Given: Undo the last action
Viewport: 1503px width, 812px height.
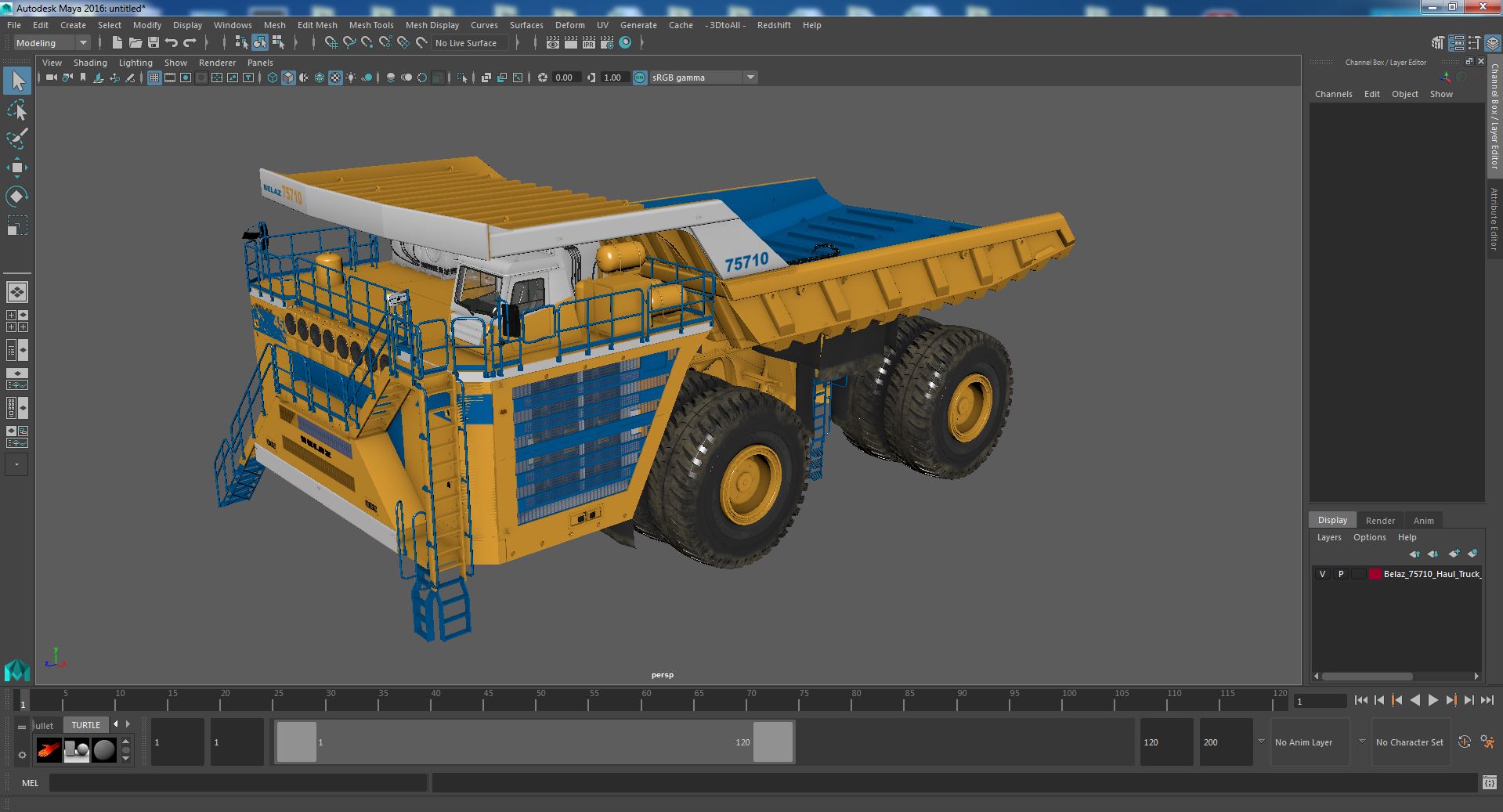Looking at the screenshot, I should point(172,43).
